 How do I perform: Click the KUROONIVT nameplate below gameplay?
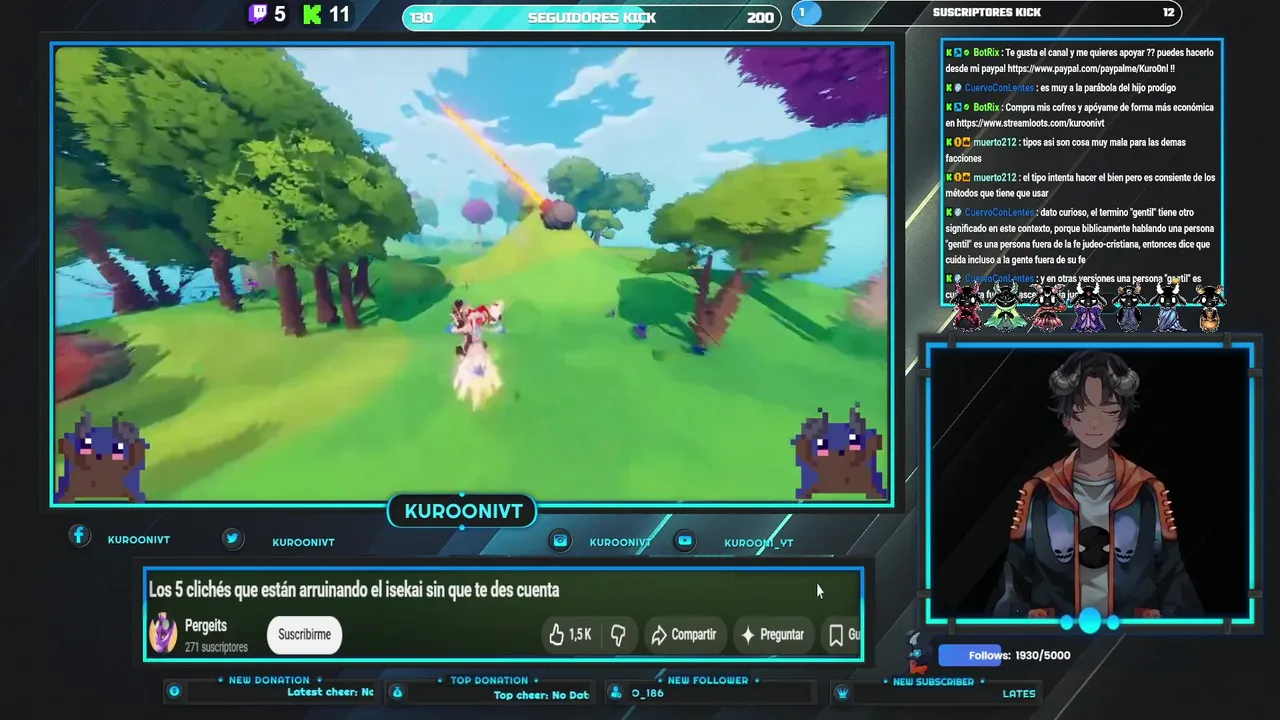[463, 511]
